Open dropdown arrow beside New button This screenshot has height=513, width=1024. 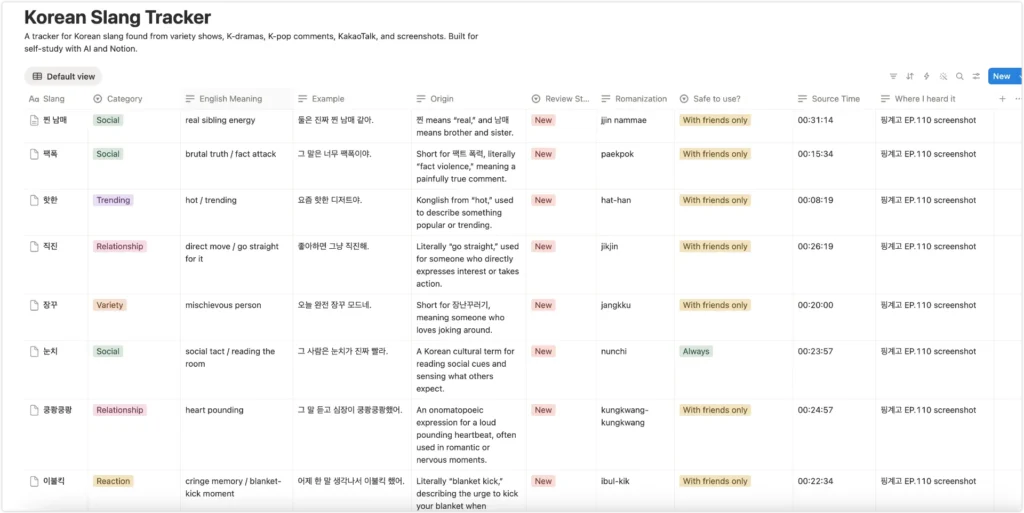(1019, 76)
